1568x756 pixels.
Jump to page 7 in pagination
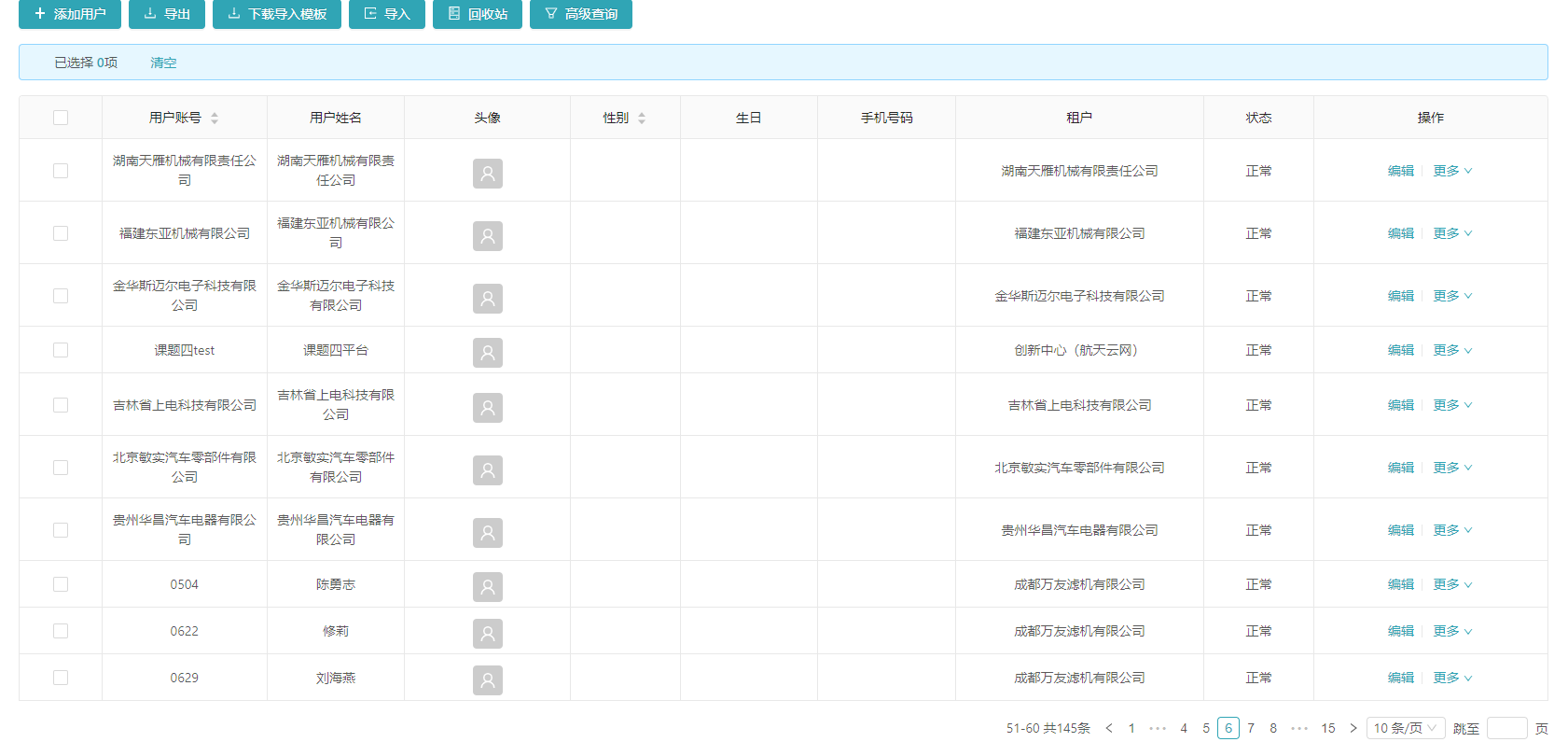[1251, 728]
